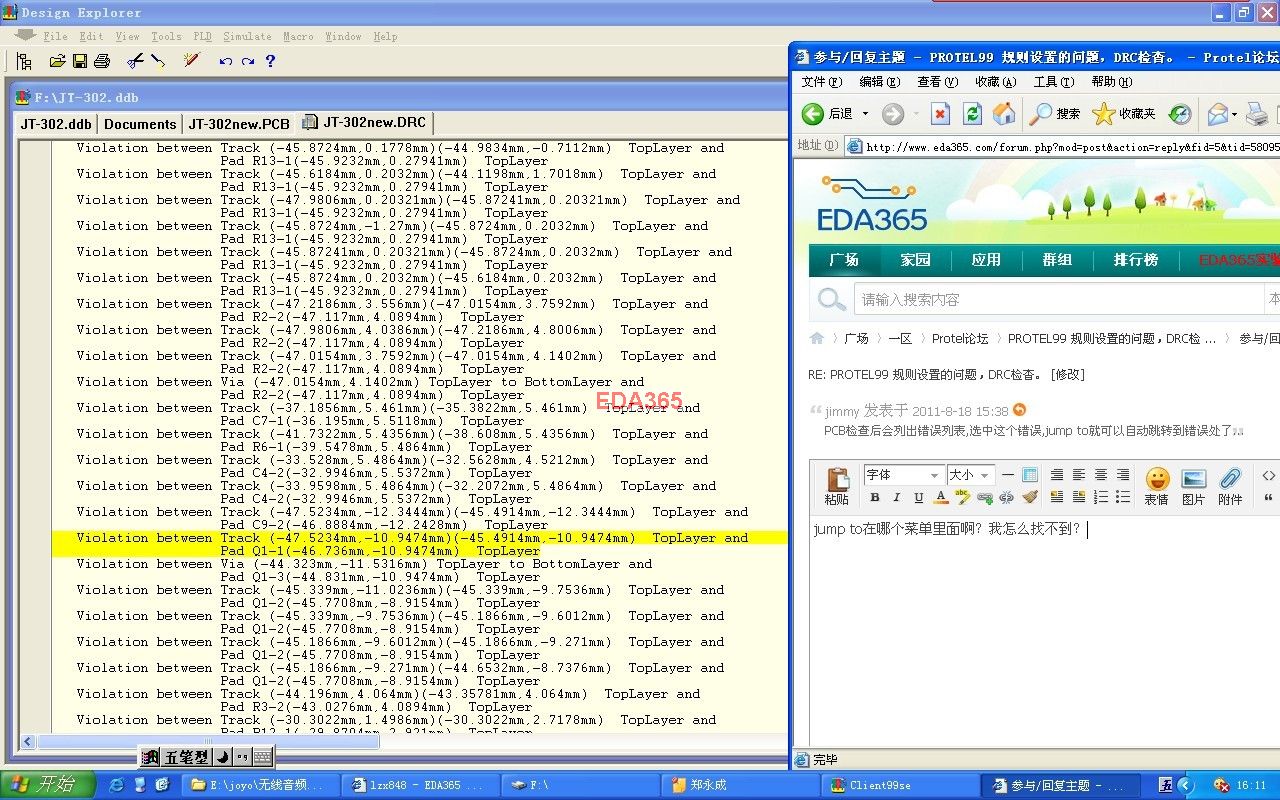Refresh the browser page
This screenshot has height=800, width=1280.
tap(972, 114)
